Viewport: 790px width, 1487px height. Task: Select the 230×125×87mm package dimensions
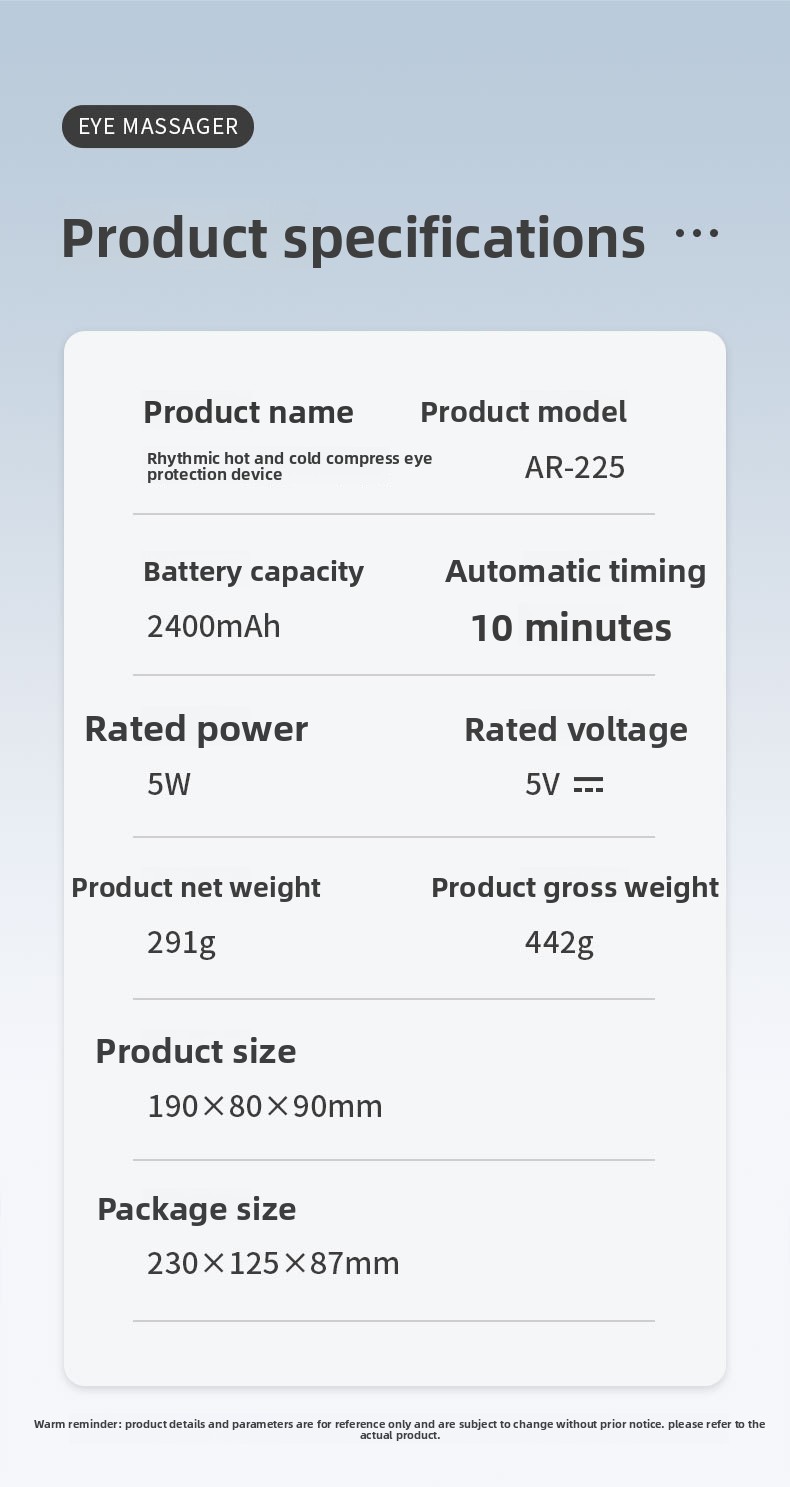(x=273, y=1264)
